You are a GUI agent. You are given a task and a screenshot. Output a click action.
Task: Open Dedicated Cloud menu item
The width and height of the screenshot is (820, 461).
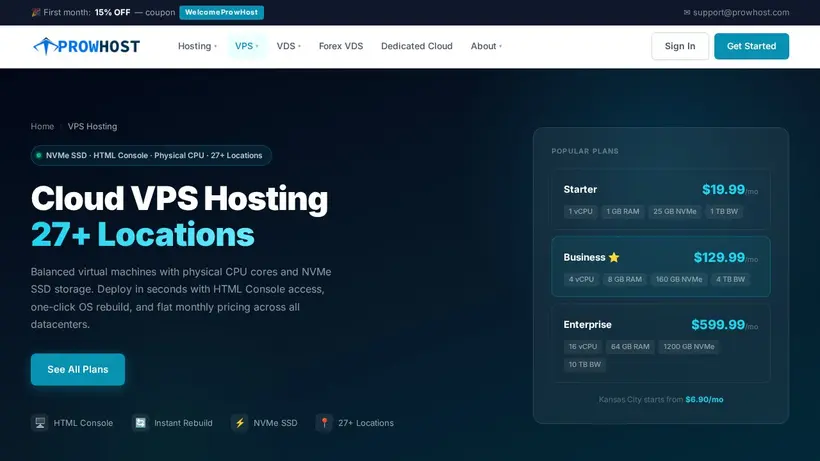pos(417,46)
